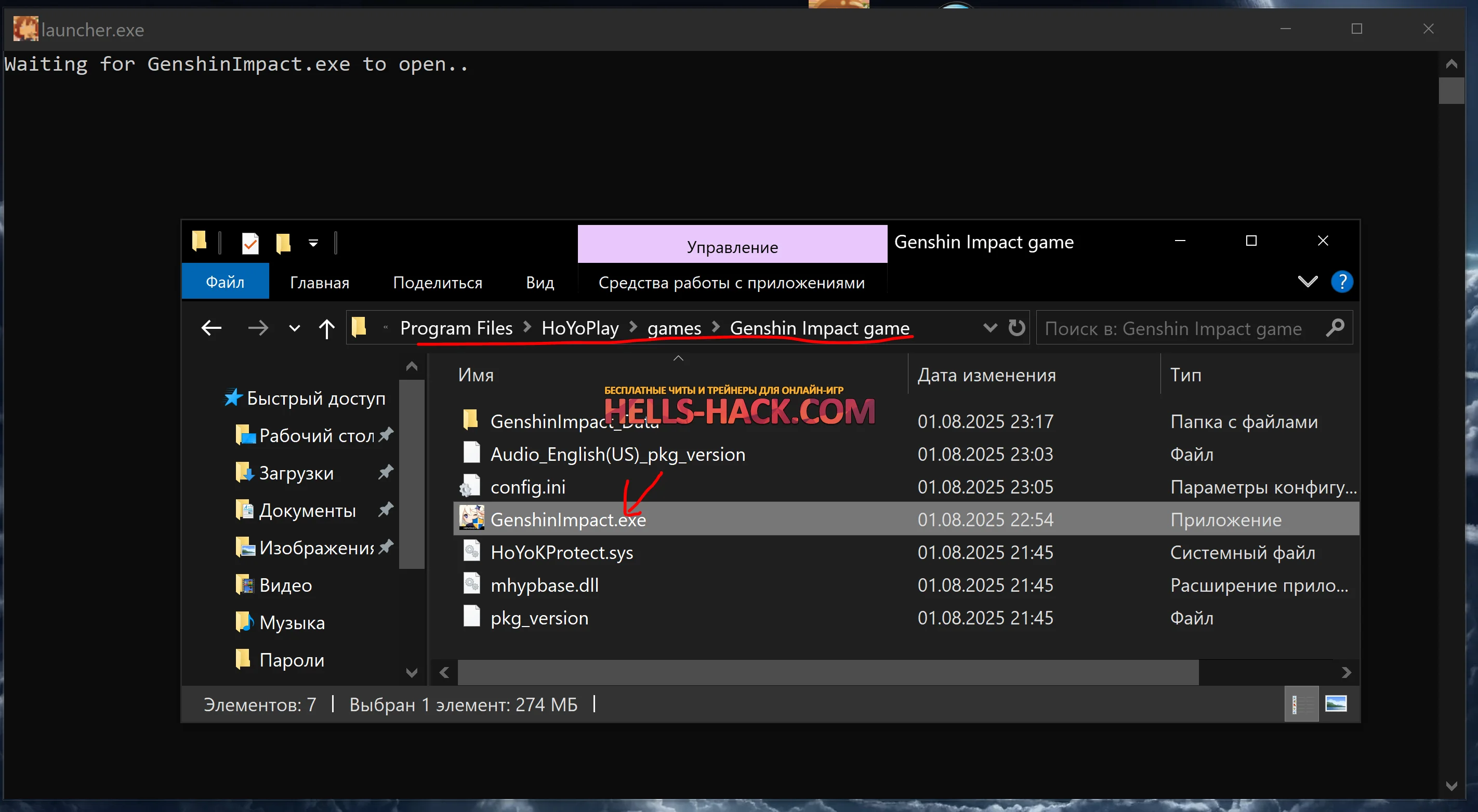The height and width of the screenshot is (812, 1478).
Task: Click the Back arrow in Explorer
Action: pos(212,328)
